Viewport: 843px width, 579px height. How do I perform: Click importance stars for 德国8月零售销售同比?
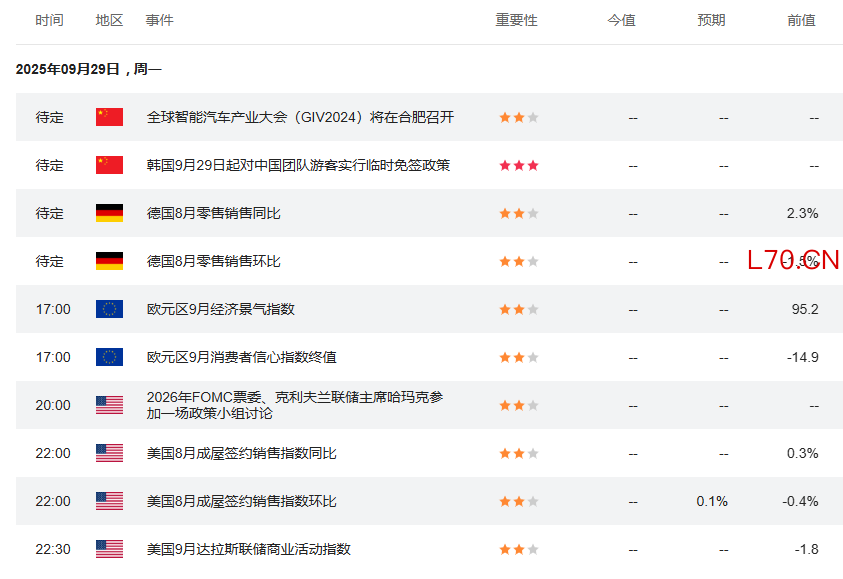pyautogui.click(x=519, y=213)
